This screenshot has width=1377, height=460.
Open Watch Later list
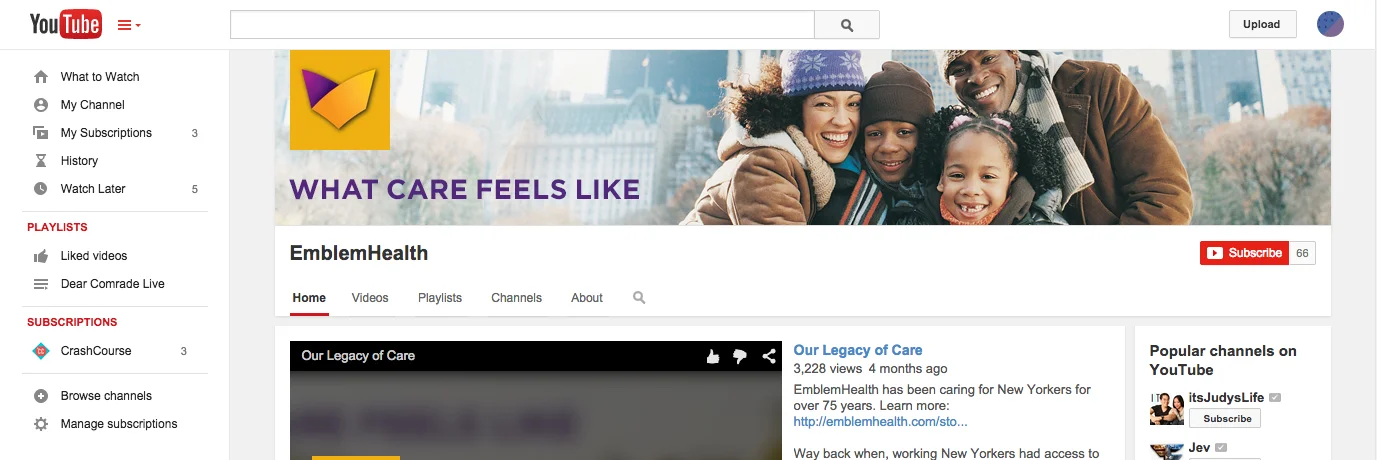coord(93,189)
